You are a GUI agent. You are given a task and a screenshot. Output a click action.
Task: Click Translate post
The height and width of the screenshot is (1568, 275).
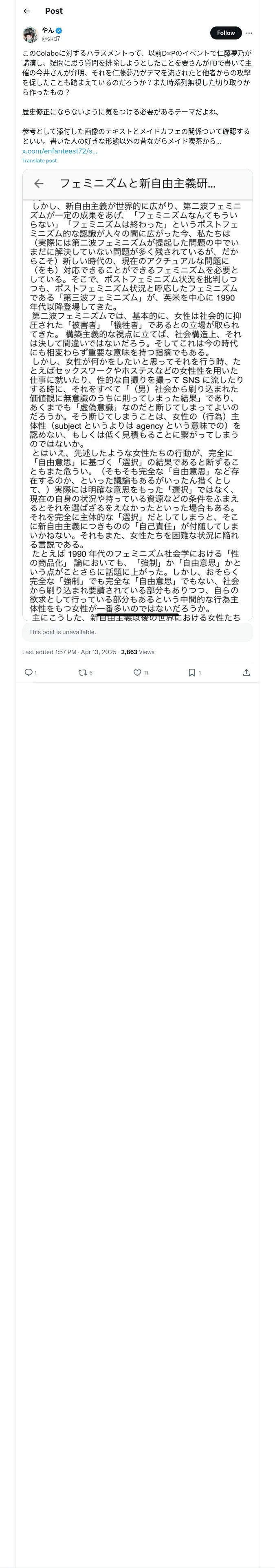click(40, 161)
